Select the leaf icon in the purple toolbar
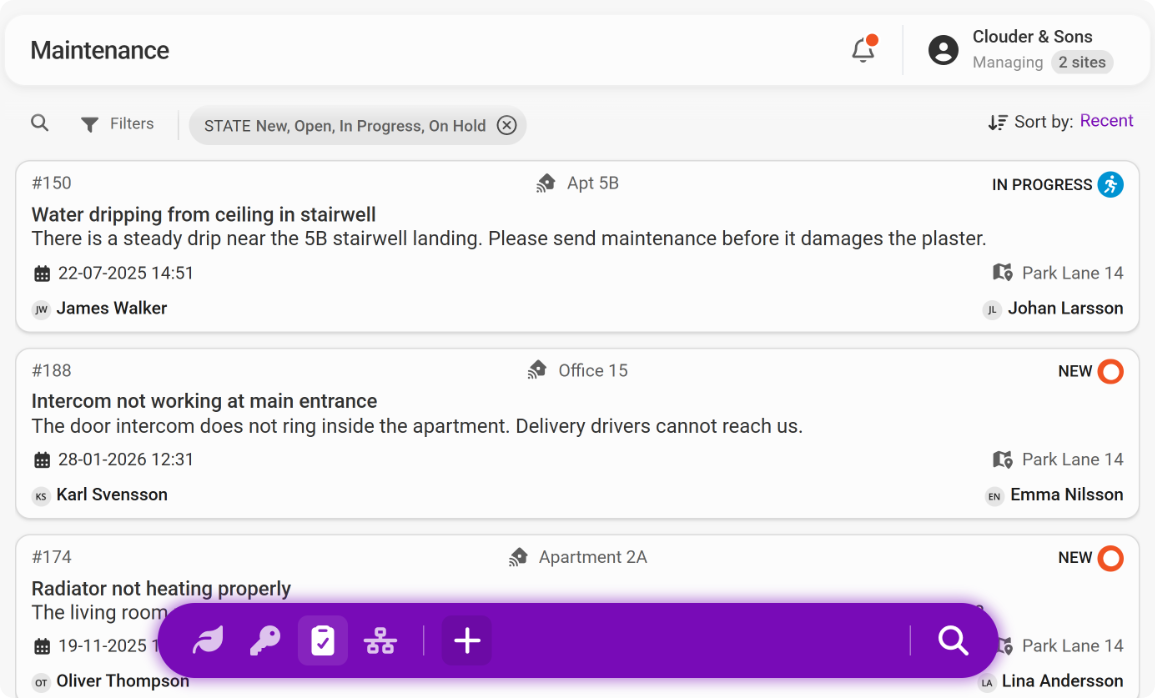This screenshot has height=698, width=1155. click(206, 640)
